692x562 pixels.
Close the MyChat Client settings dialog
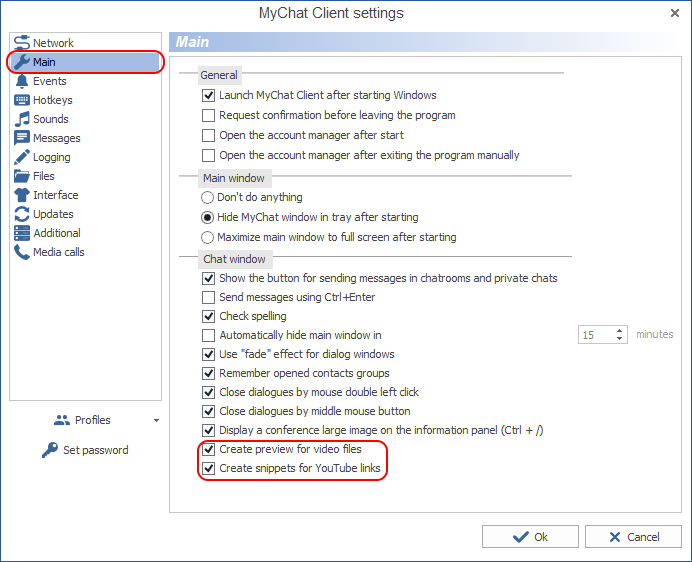(x=675, y=13)
